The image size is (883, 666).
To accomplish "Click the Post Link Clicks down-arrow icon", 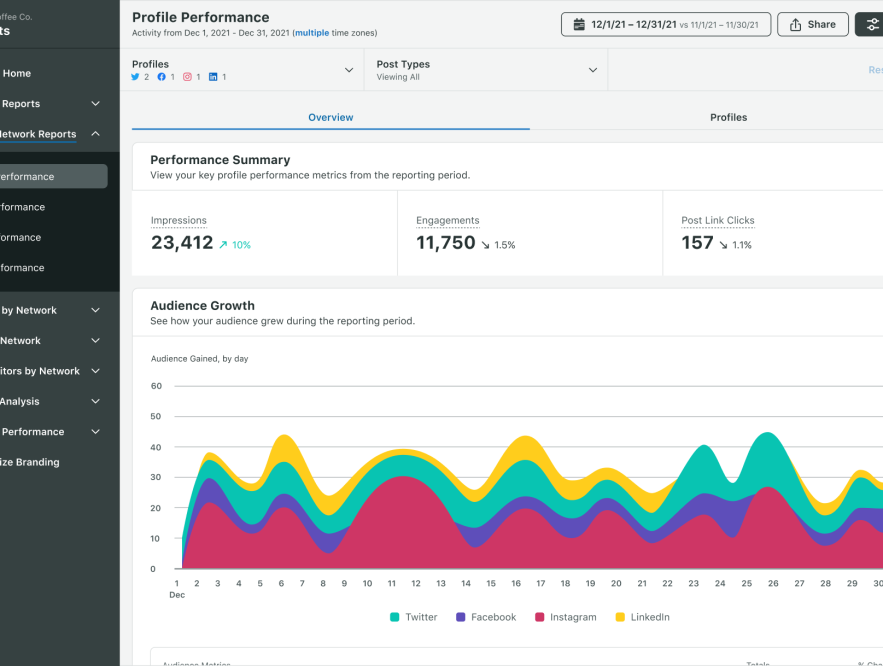I will pyautogui.click(x=723, y=244).
